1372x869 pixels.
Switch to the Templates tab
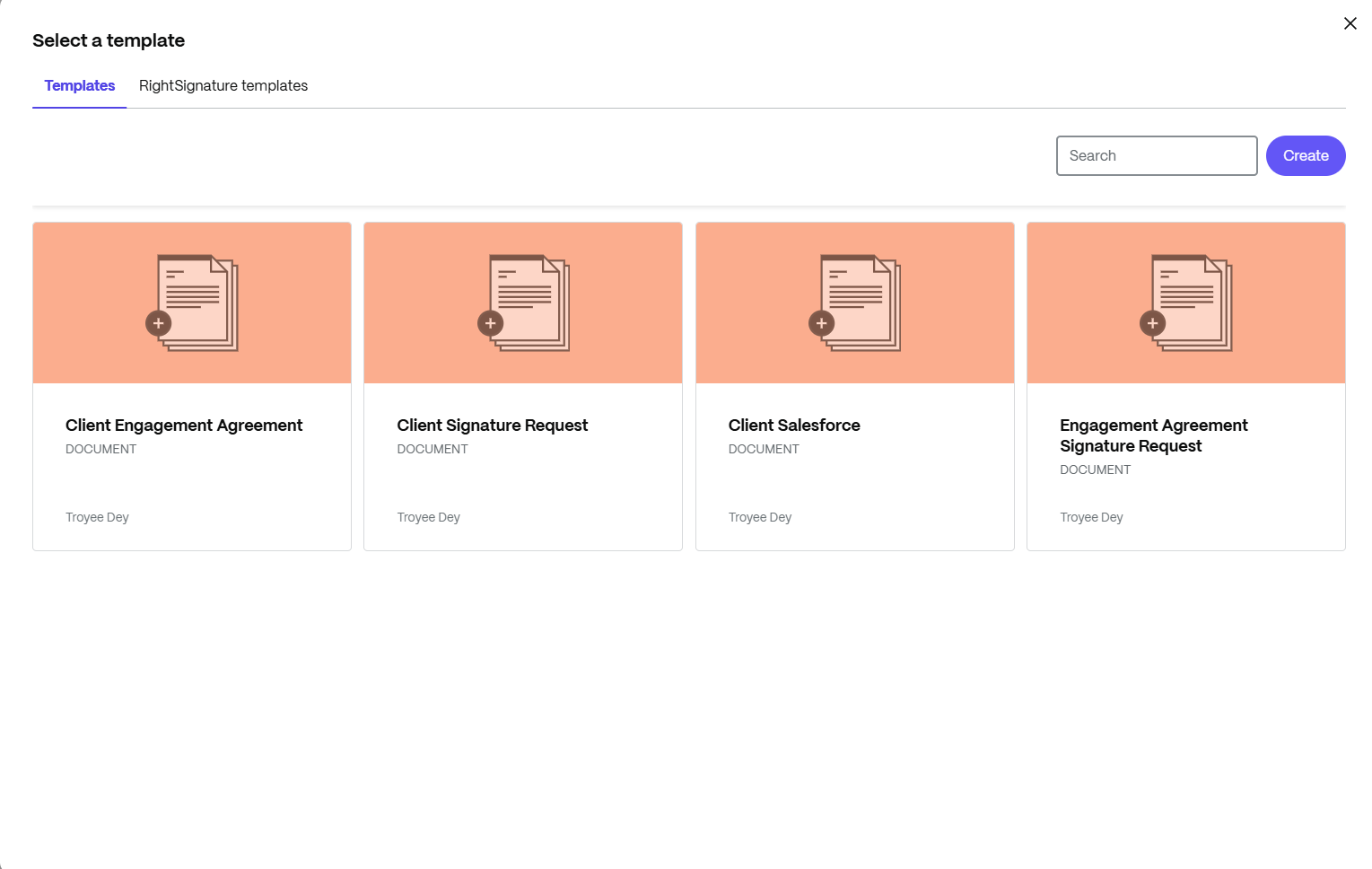[x=80, y=86]
